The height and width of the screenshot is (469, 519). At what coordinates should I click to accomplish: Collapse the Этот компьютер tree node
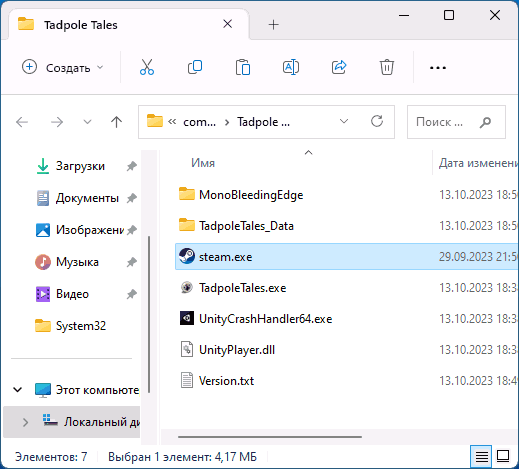(x=18, y=389)
